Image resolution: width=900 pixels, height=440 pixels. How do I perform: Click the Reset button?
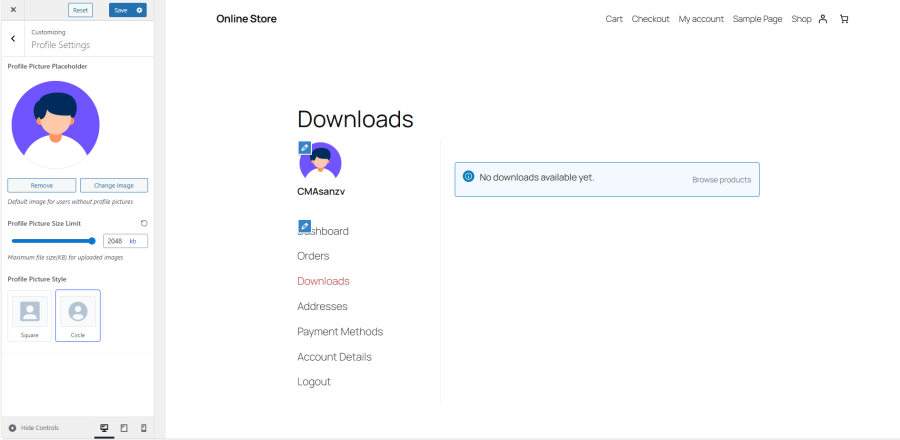80,10
